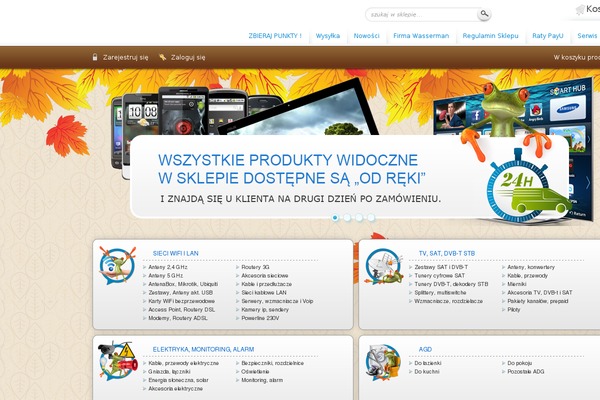Open the Wysyłka menu item

(328, 36)
